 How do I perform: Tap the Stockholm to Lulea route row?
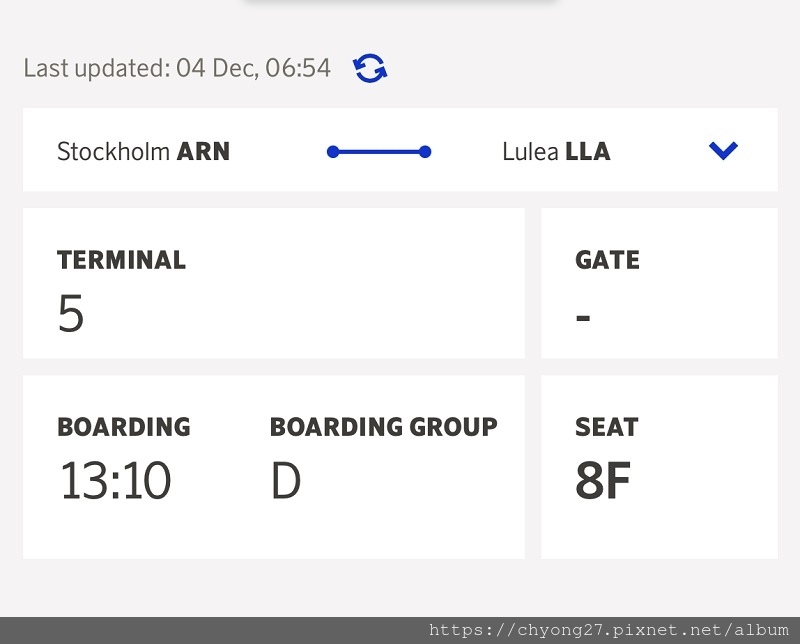(401, 150)
